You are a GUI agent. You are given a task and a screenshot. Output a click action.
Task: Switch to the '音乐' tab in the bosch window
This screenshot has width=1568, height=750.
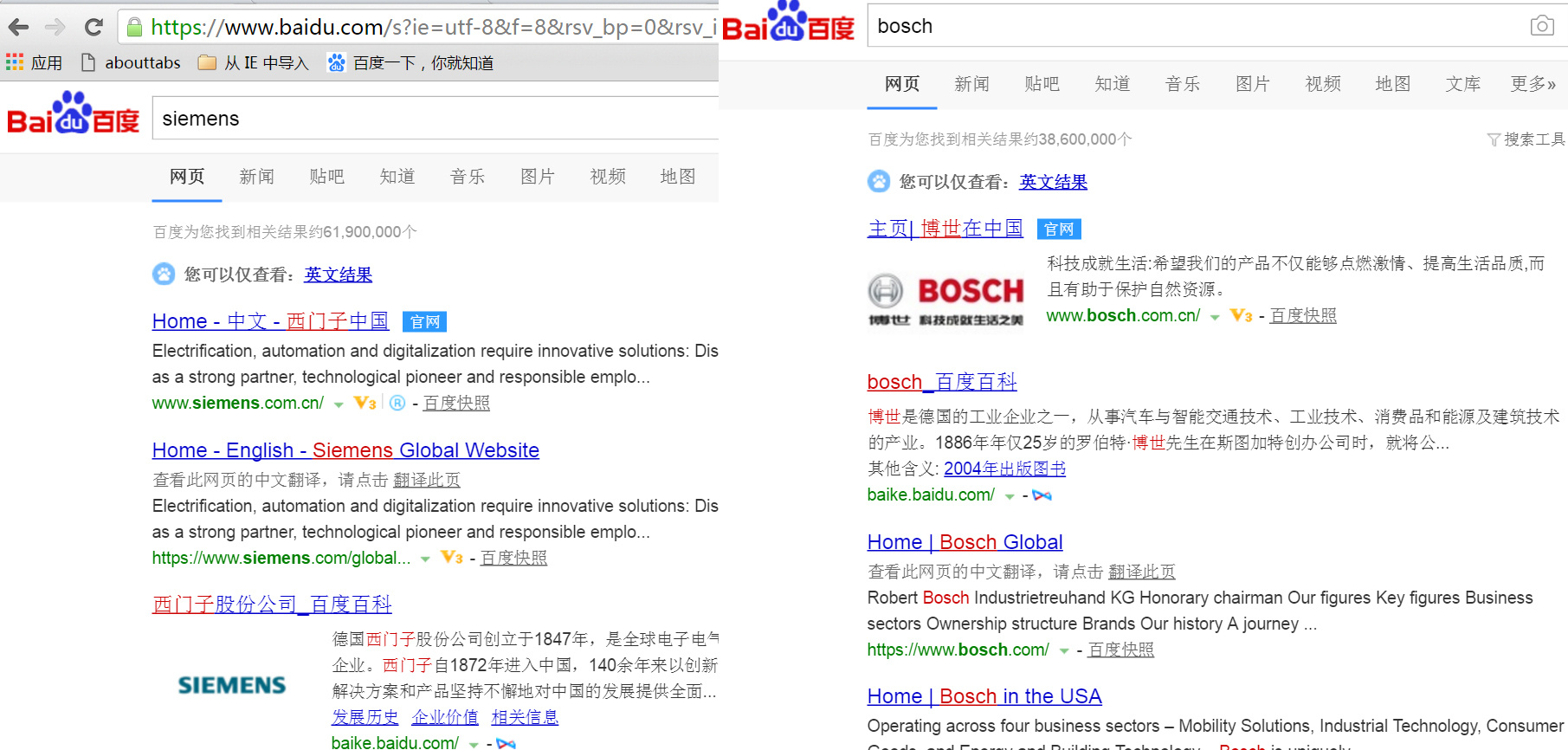(x=1183, y=84)
